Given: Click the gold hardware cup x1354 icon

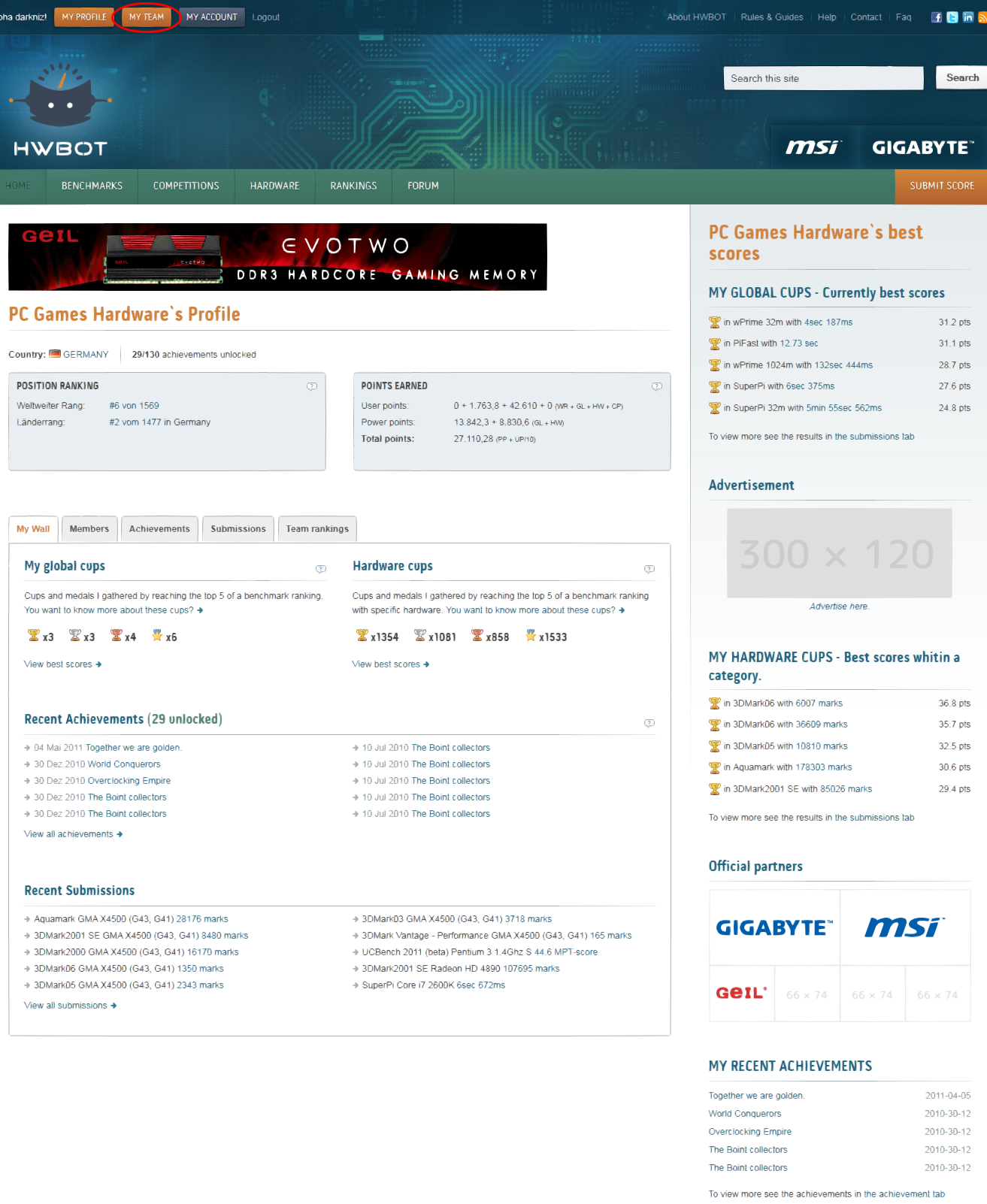Looking at the screenshot, I should click(x=362, y=636).
